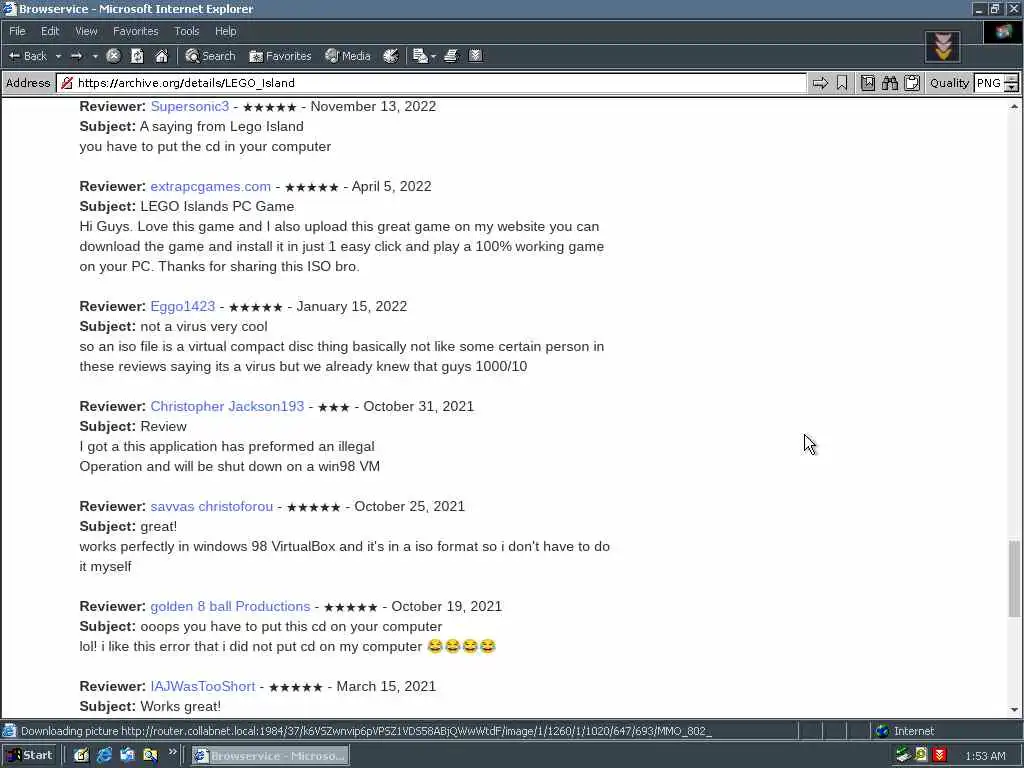
Task: Click the scrollbar up arrow
Action: pos(1014,106)
